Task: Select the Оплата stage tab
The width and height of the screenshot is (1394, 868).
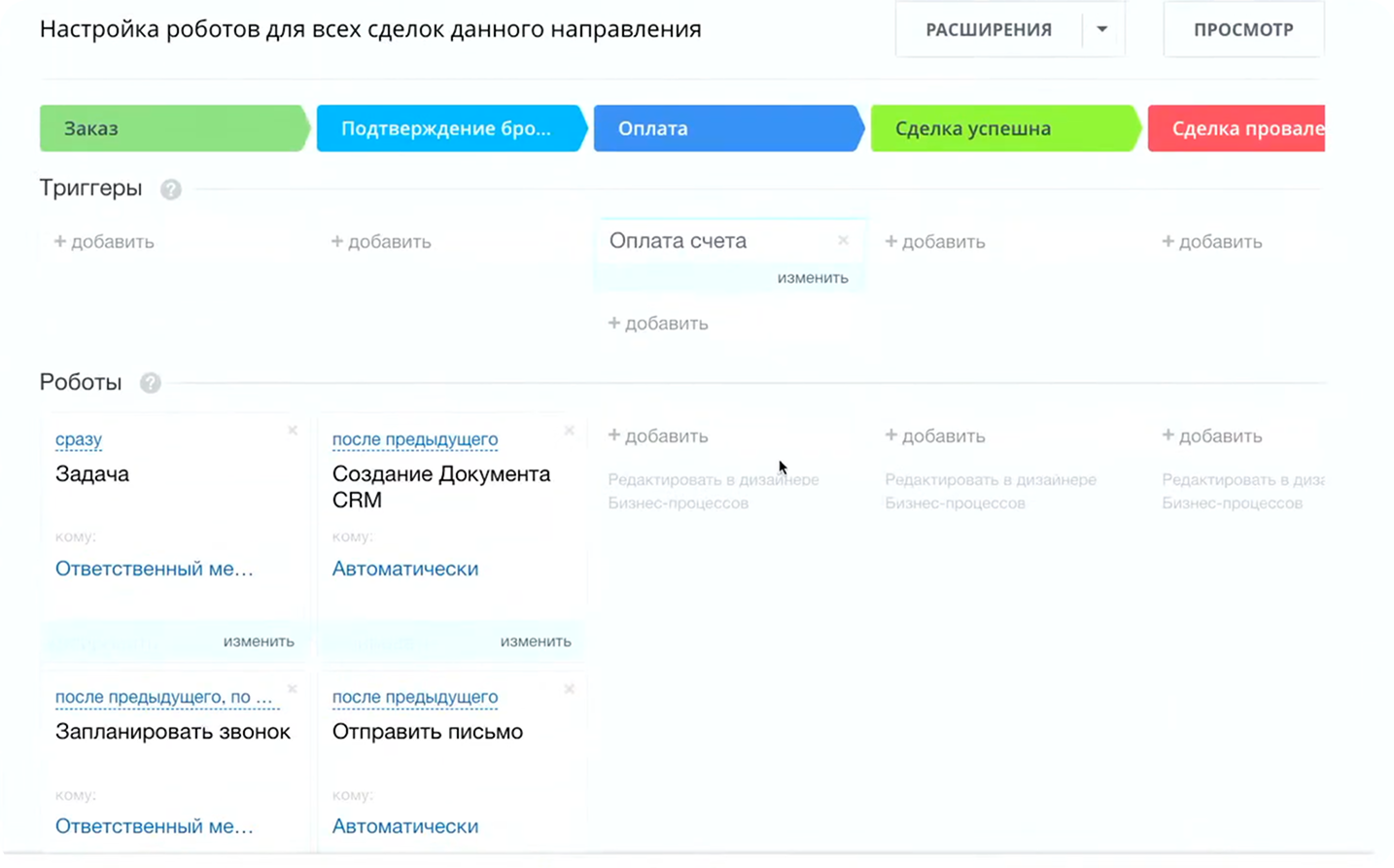Action: pos(727,127)
